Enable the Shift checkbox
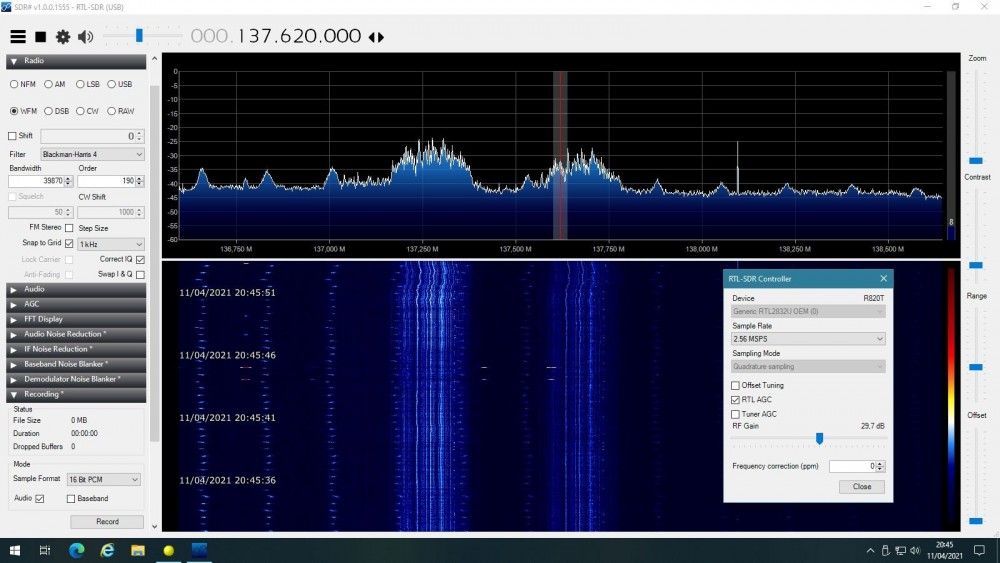1000x563 pixels. click(x=12, y=136)
